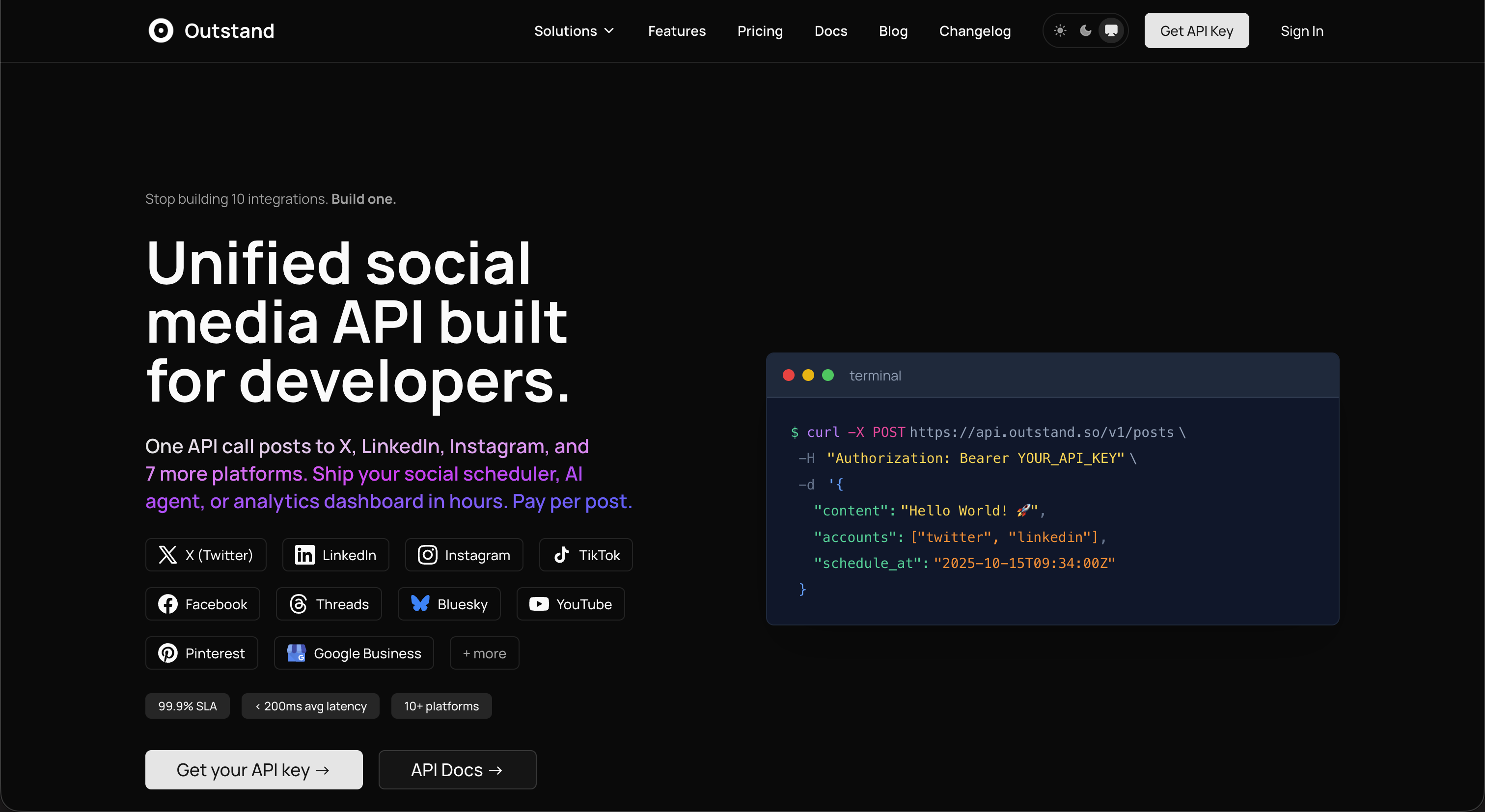Expand the '+ more' platforms chip
Screen dimensions: 1485x812
pyautogui.click(x=484, y=653)
